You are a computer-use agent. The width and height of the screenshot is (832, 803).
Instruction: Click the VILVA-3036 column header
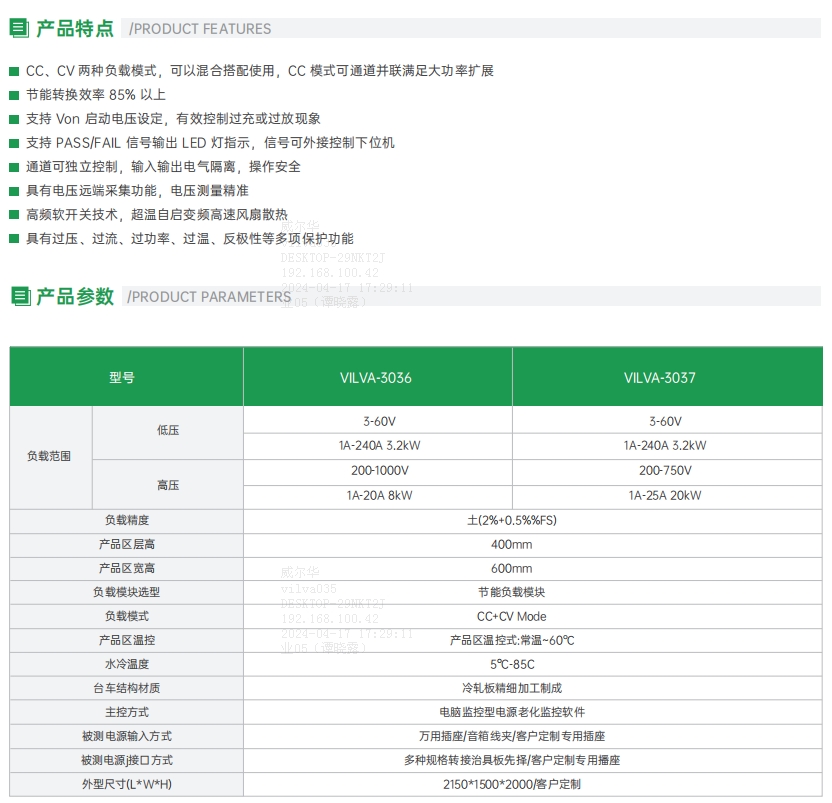pos(376,378)
